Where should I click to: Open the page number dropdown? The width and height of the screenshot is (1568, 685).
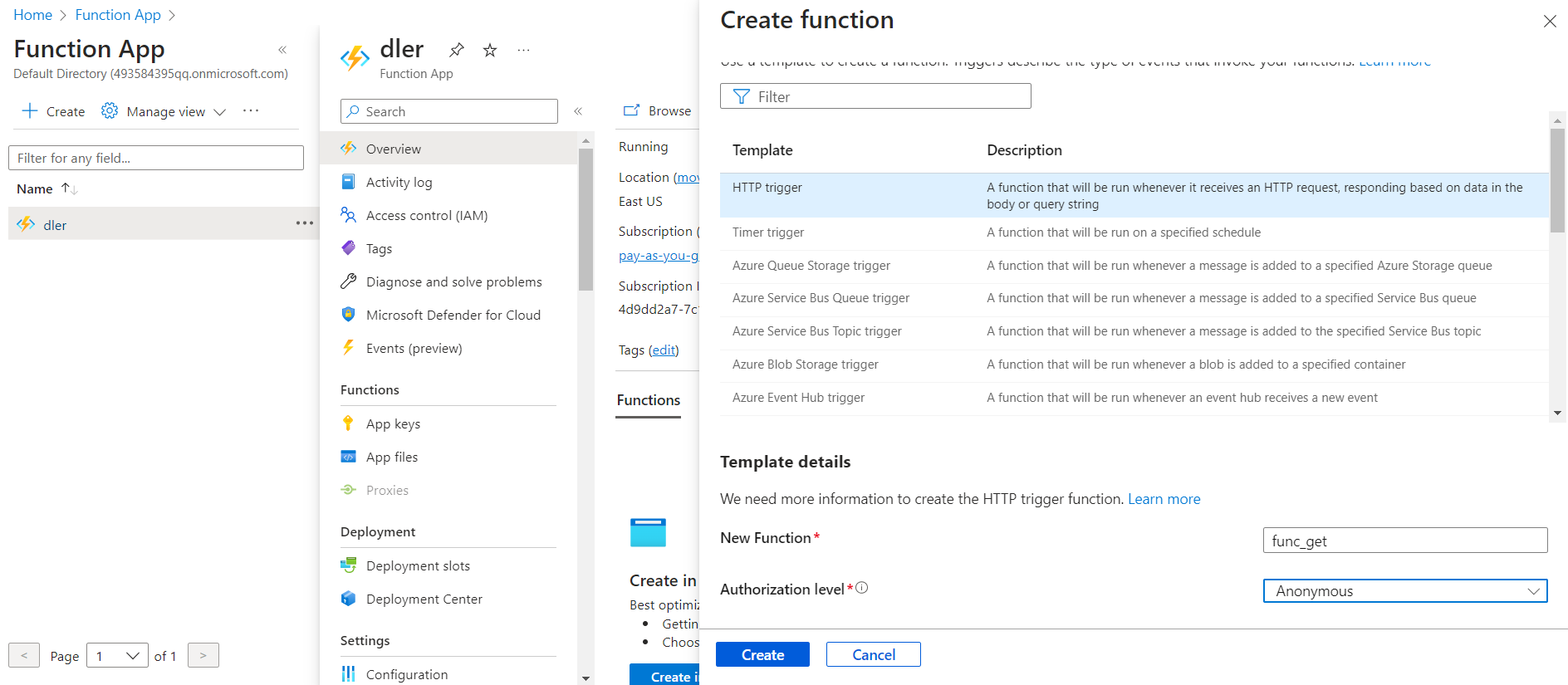[x=117, y=656]
